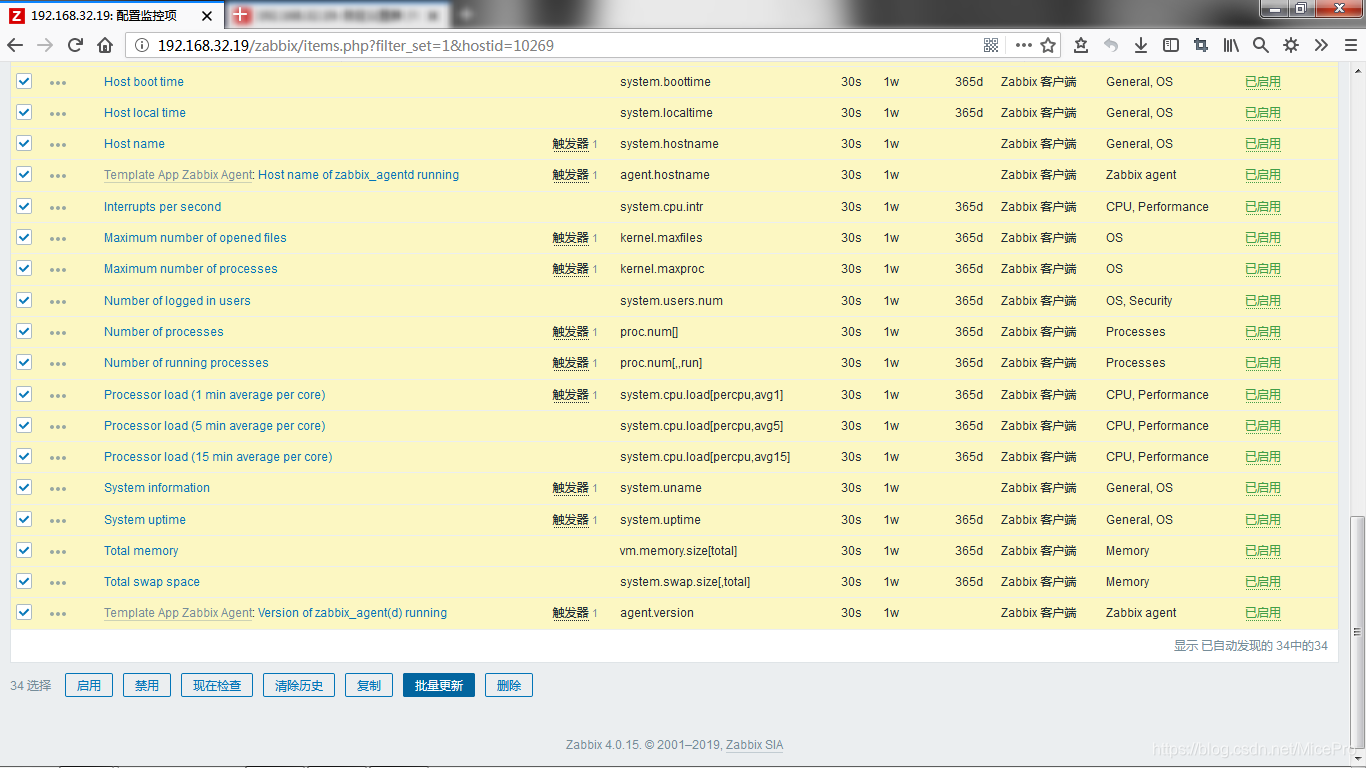Switch to the tab with red plus favicon
The width and height of the screenshot is (1366, 768).
(340, 15)
